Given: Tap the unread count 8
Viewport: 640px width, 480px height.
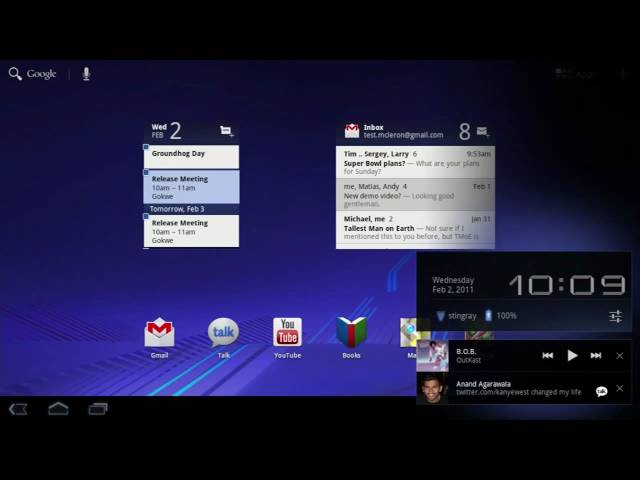Looking at the screenshot, I should pyautogui.click(x=464, y=132).
